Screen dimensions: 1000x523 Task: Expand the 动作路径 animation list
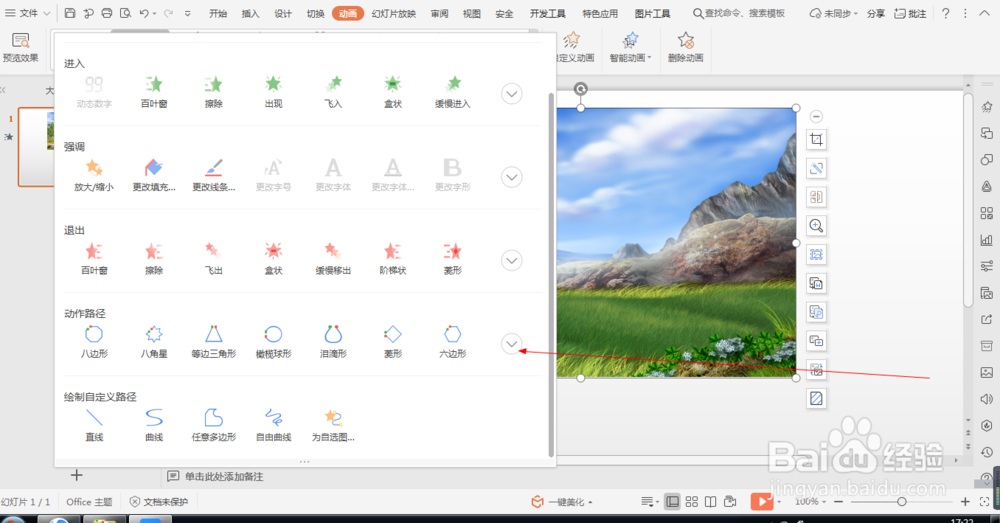click(511, 344)
